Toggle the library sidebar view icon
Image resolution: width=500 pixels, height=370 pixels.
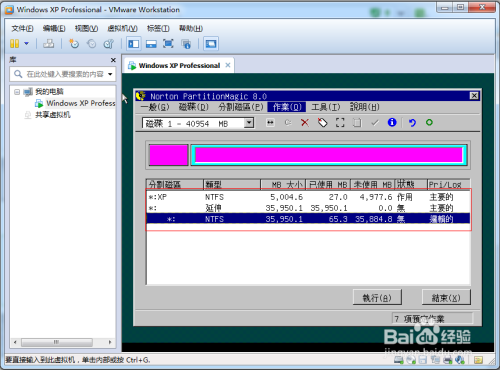tap(134, 44)
